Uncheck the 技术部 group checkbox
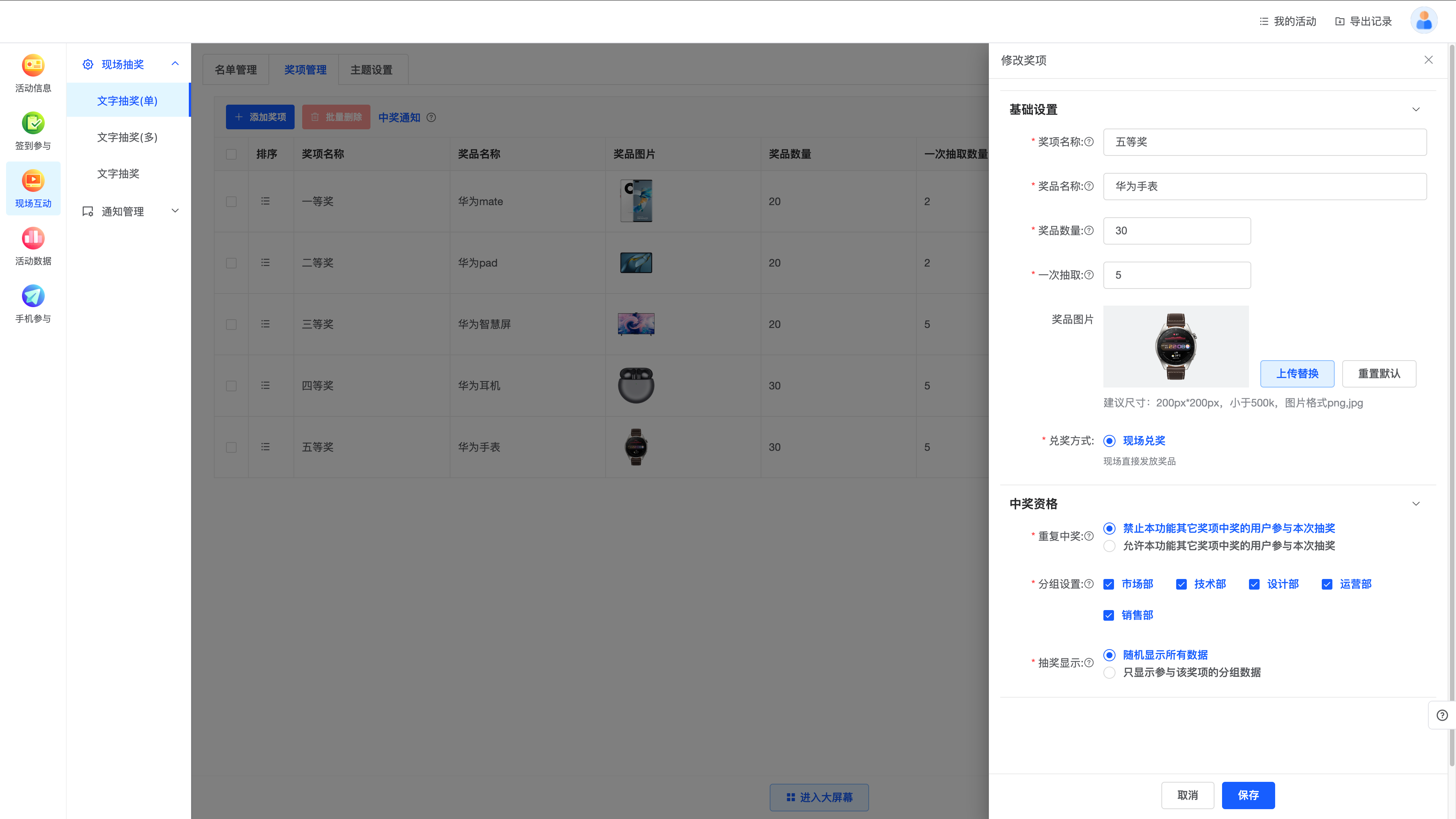The height and width of the screenshot is (819, 1456). point(1181,584)
